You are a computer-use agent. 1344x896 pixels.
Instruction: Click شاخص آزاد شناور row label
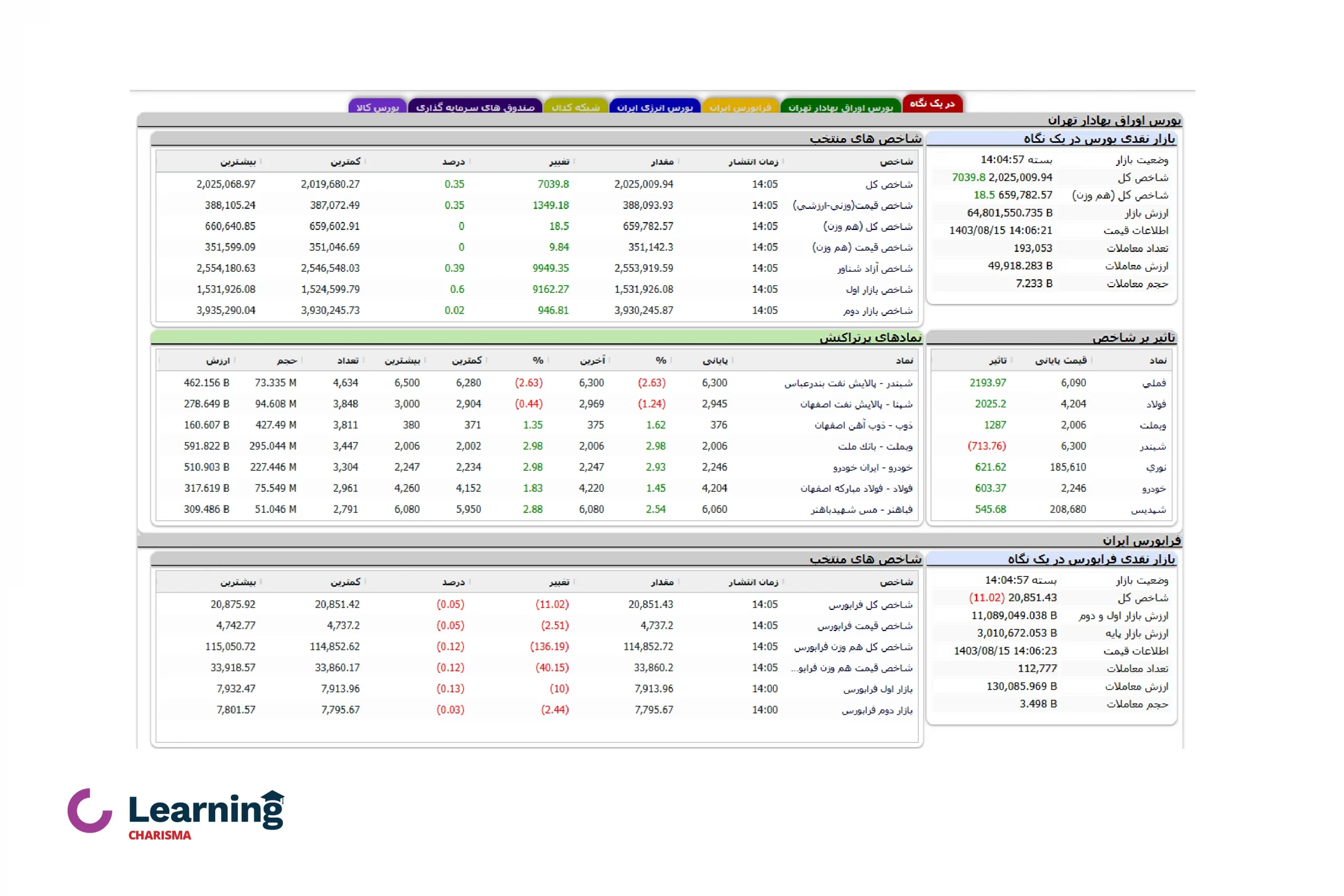pyautogui.click(x=875, y=269)
